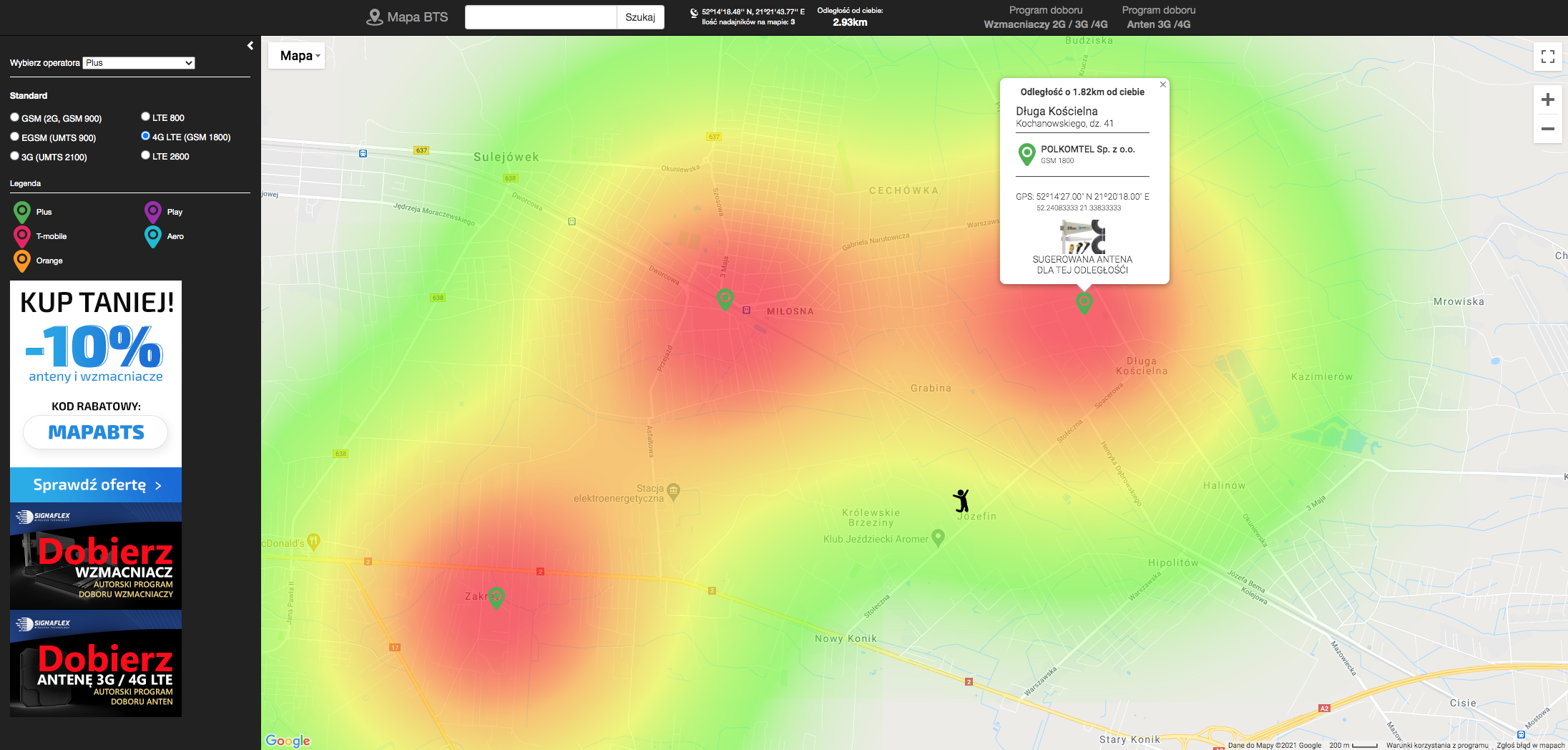The width and height of the screenshot is (1568, 750).
Task: Click the T-mobile pink legend pin
Action: pos(22,236)
